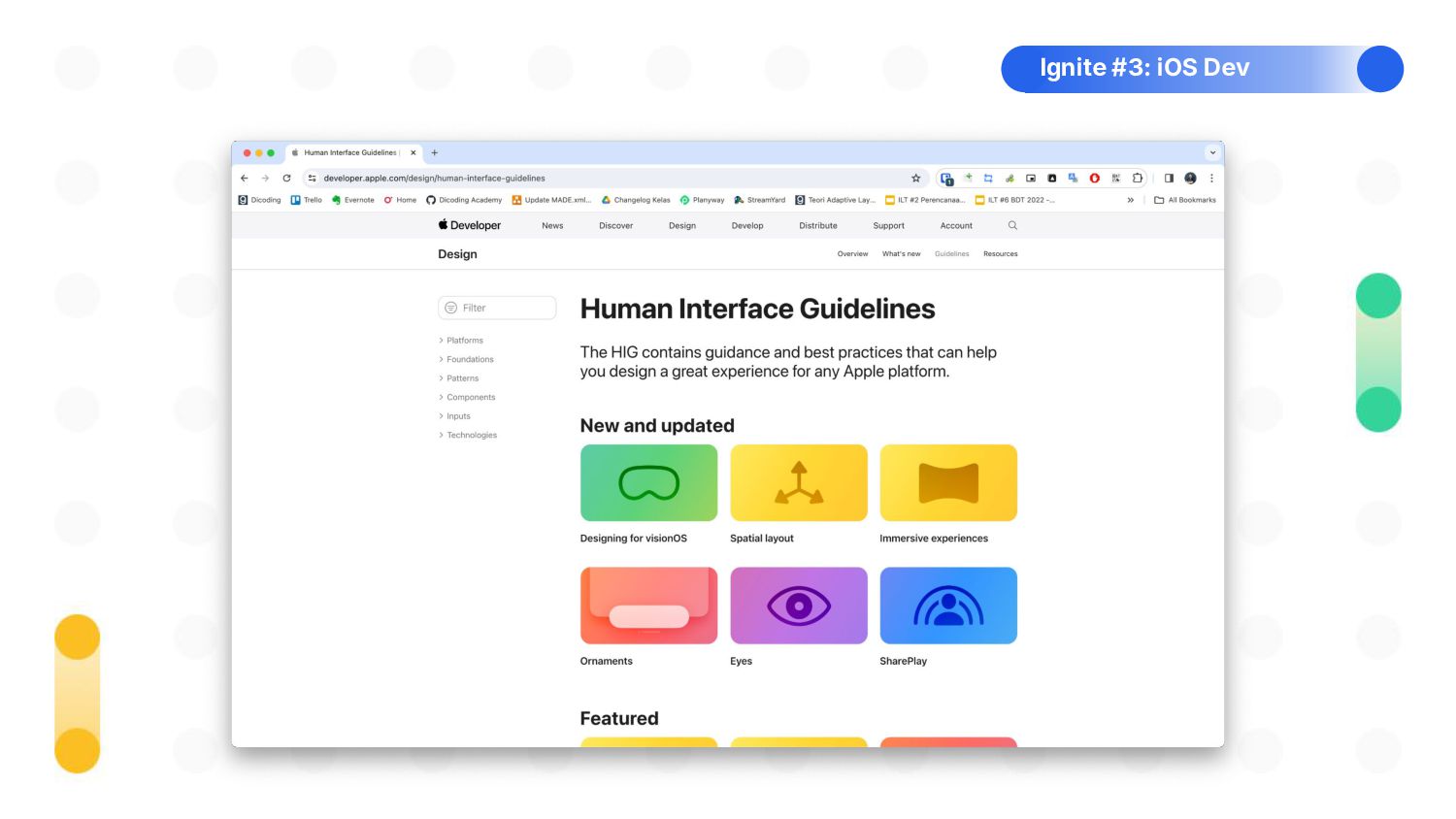The image size is (1456, 819).
Task: Open the Distribute menu item
Action: point(818,226)
